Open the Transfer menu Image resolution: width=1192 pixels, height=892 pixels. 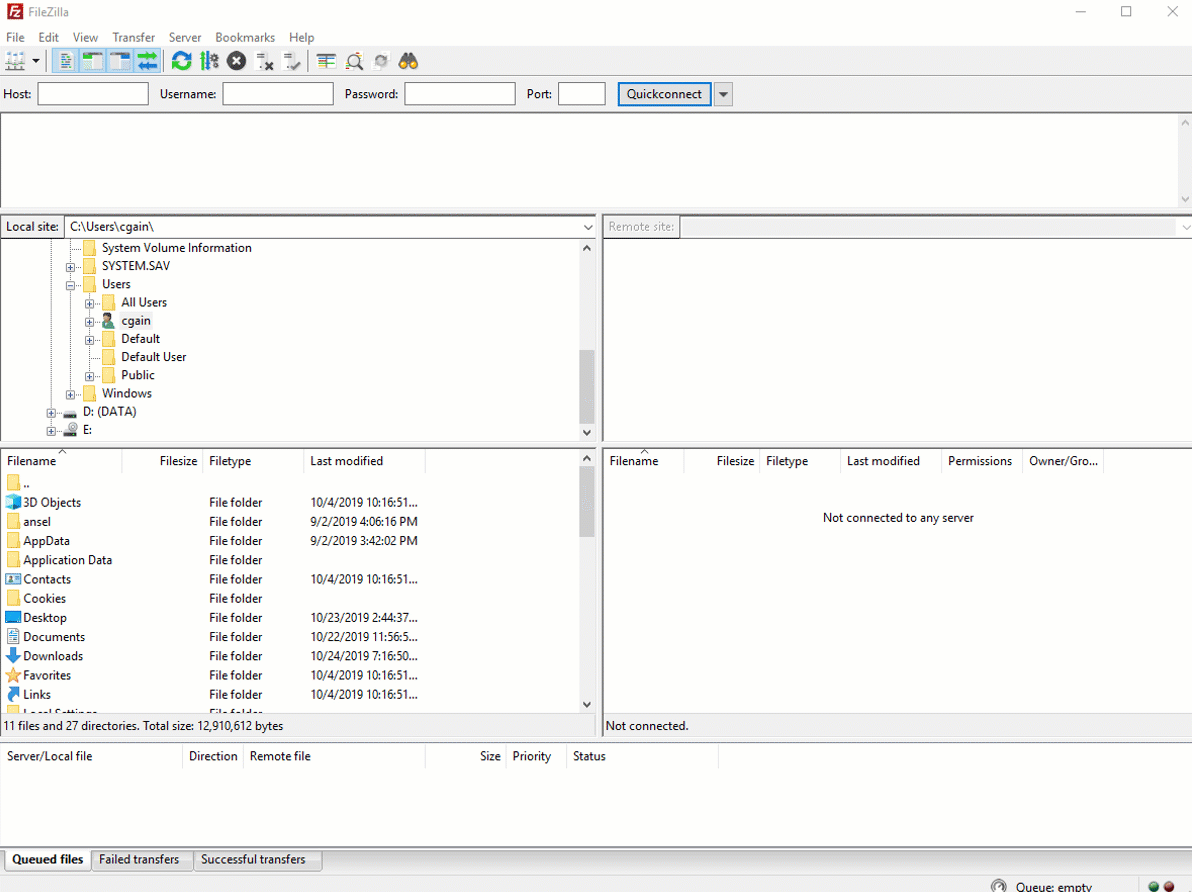(x=134, y=37)
